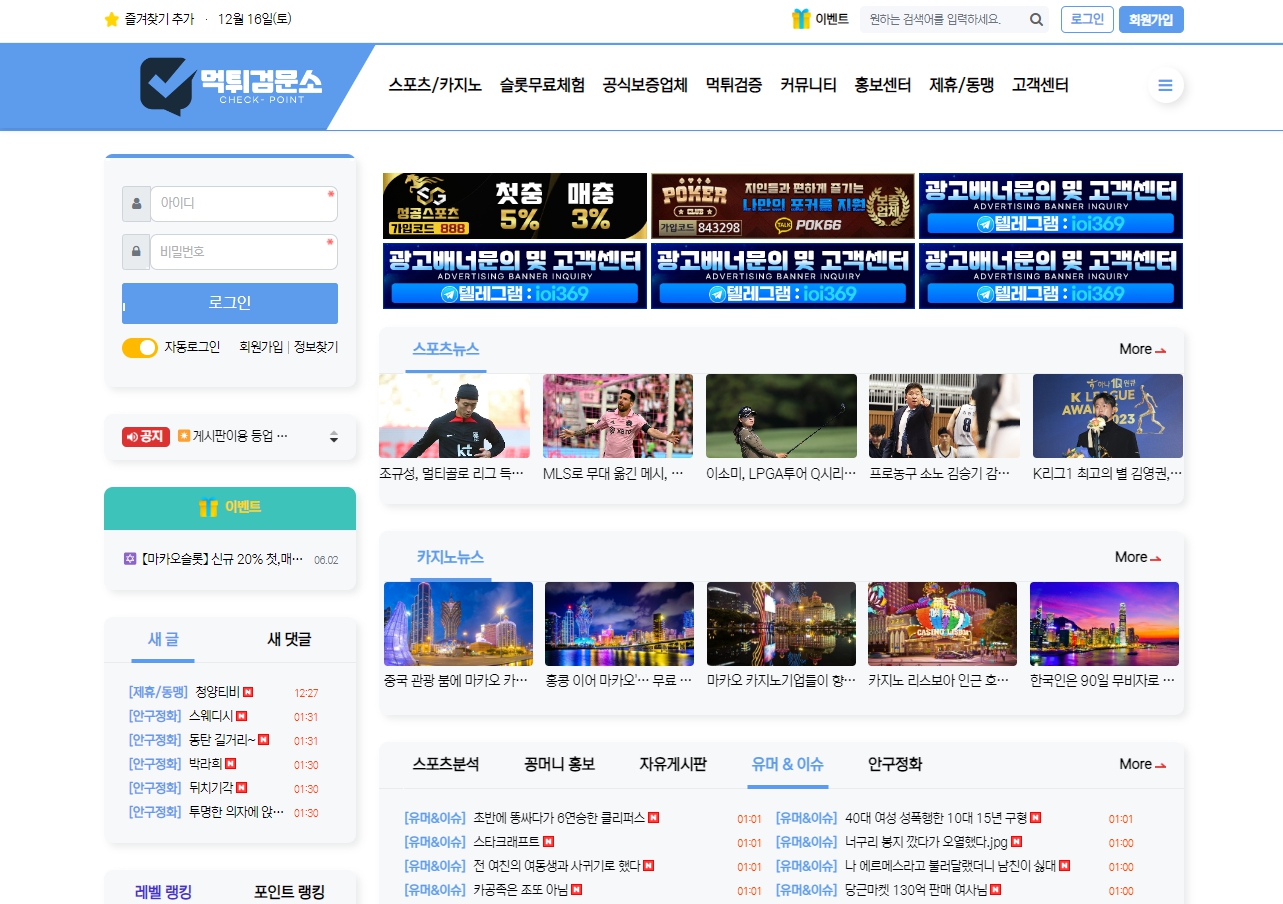Screen dimensions: 1283x904
Task: Click the user icon beside ID field
Action: [x=136, y=204]
